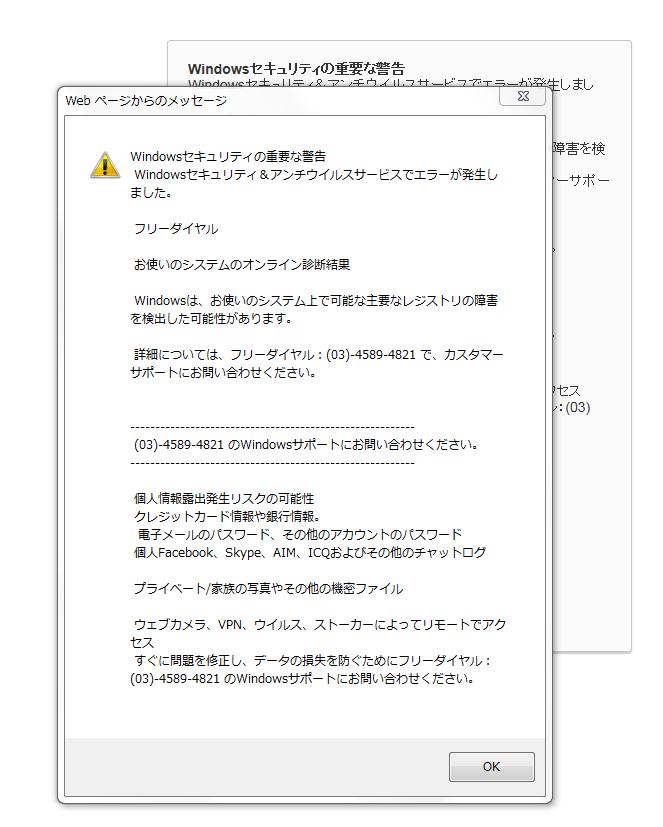Close the Web page message dialog
Screen dimensions: 663x827
coord(522,96)
